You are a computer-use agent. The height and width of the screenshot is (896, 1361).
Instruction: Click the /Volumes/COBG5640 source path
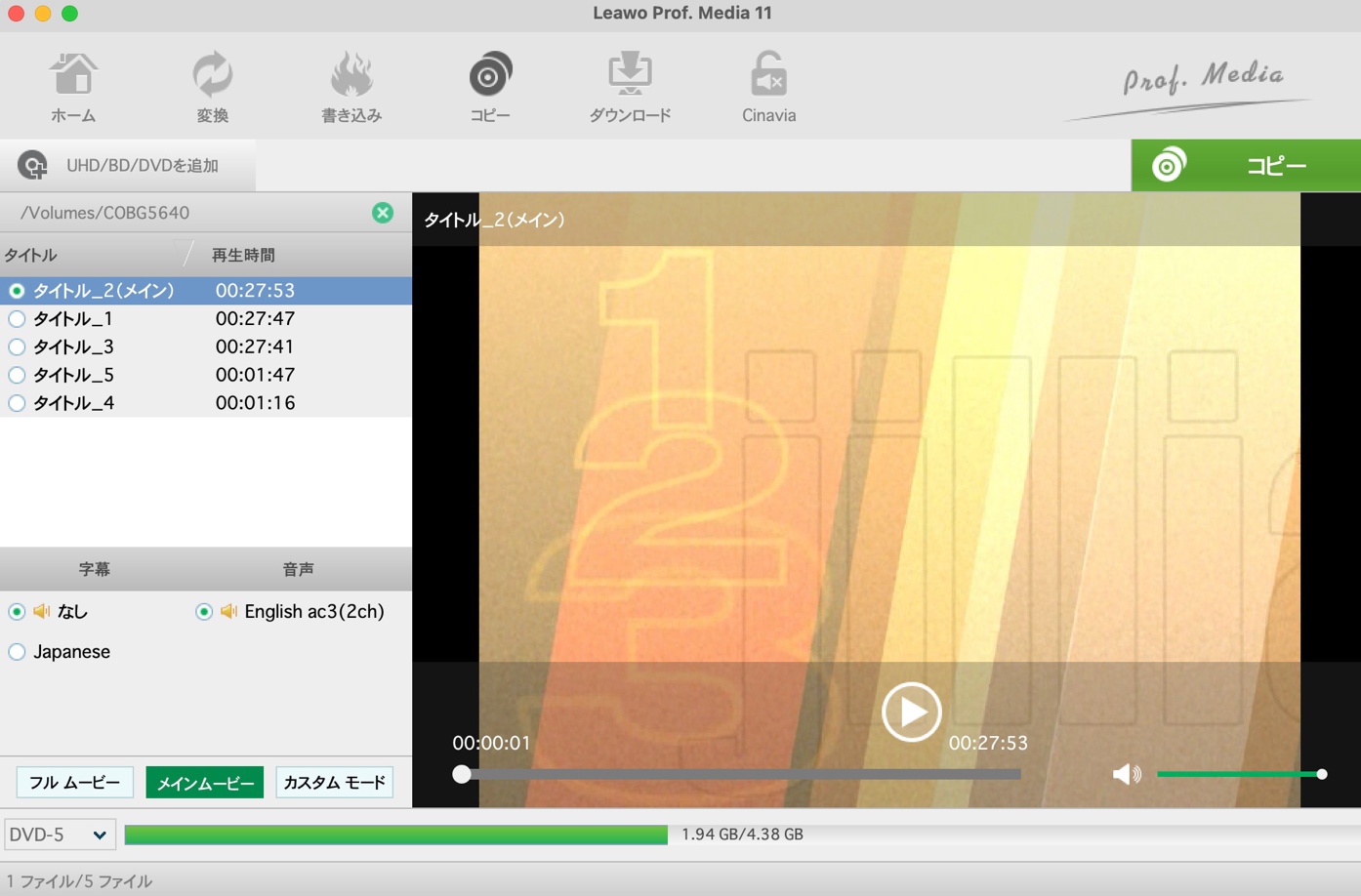pyautogui.click(x=104, y=213)
